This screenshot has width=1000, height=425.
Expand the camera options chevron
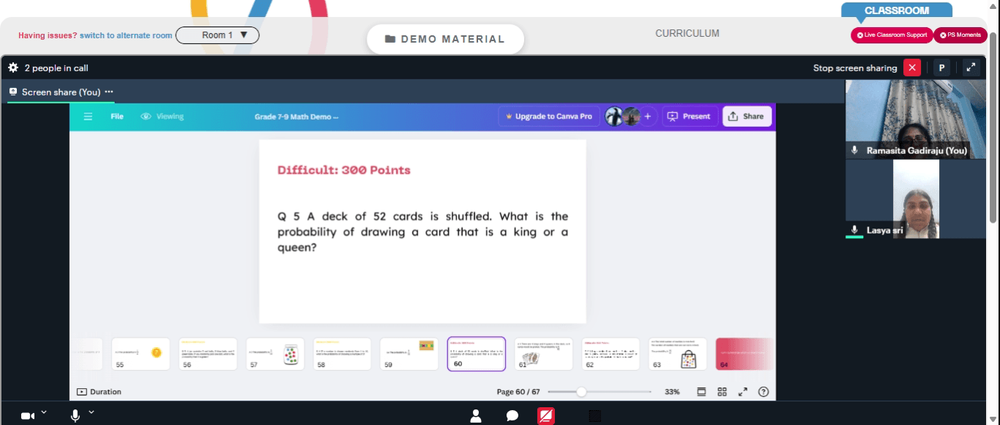(x=44, y=413)
